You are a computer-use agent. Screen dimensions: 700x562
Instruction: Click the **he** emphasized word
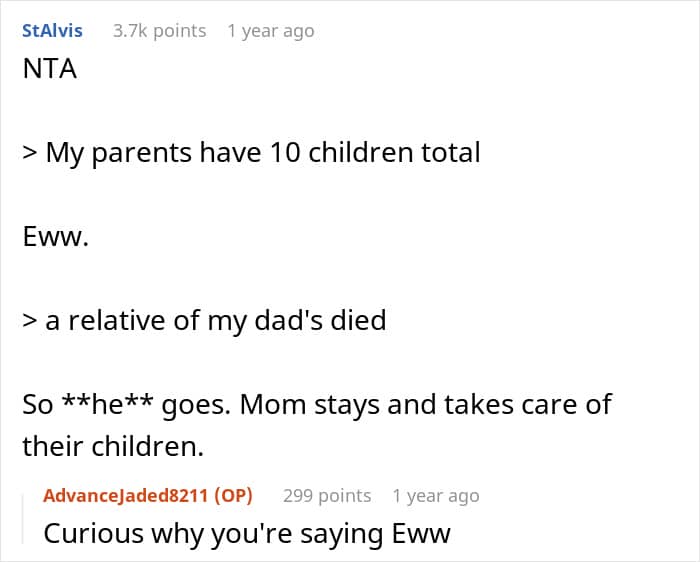(x=107, y=404)
